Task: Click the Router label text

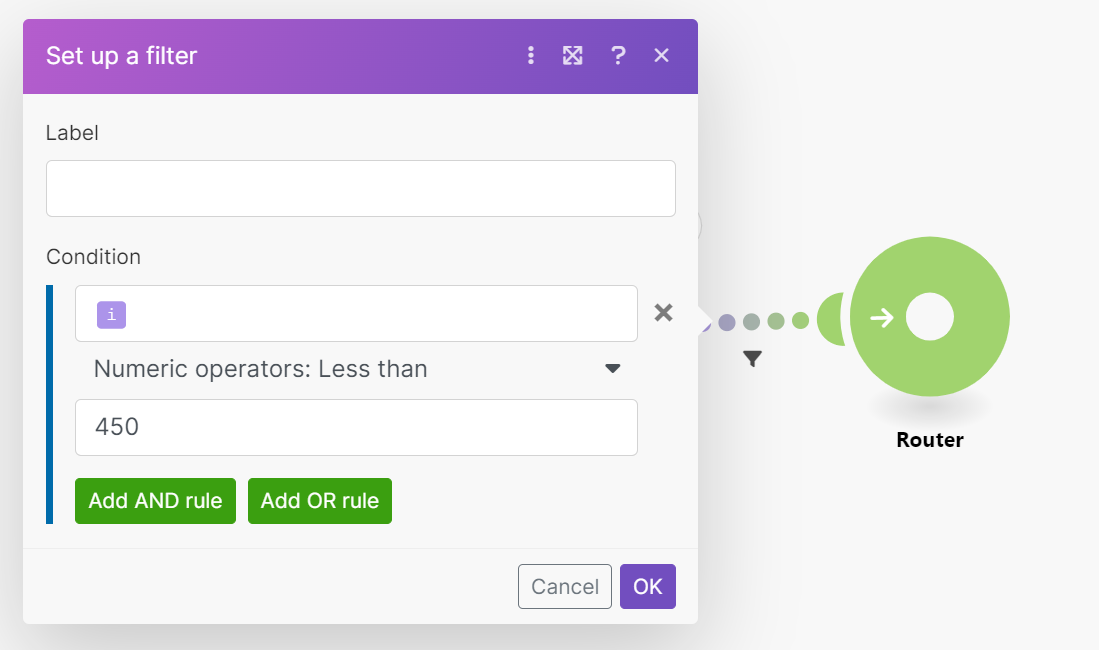Action: point(929,440)
